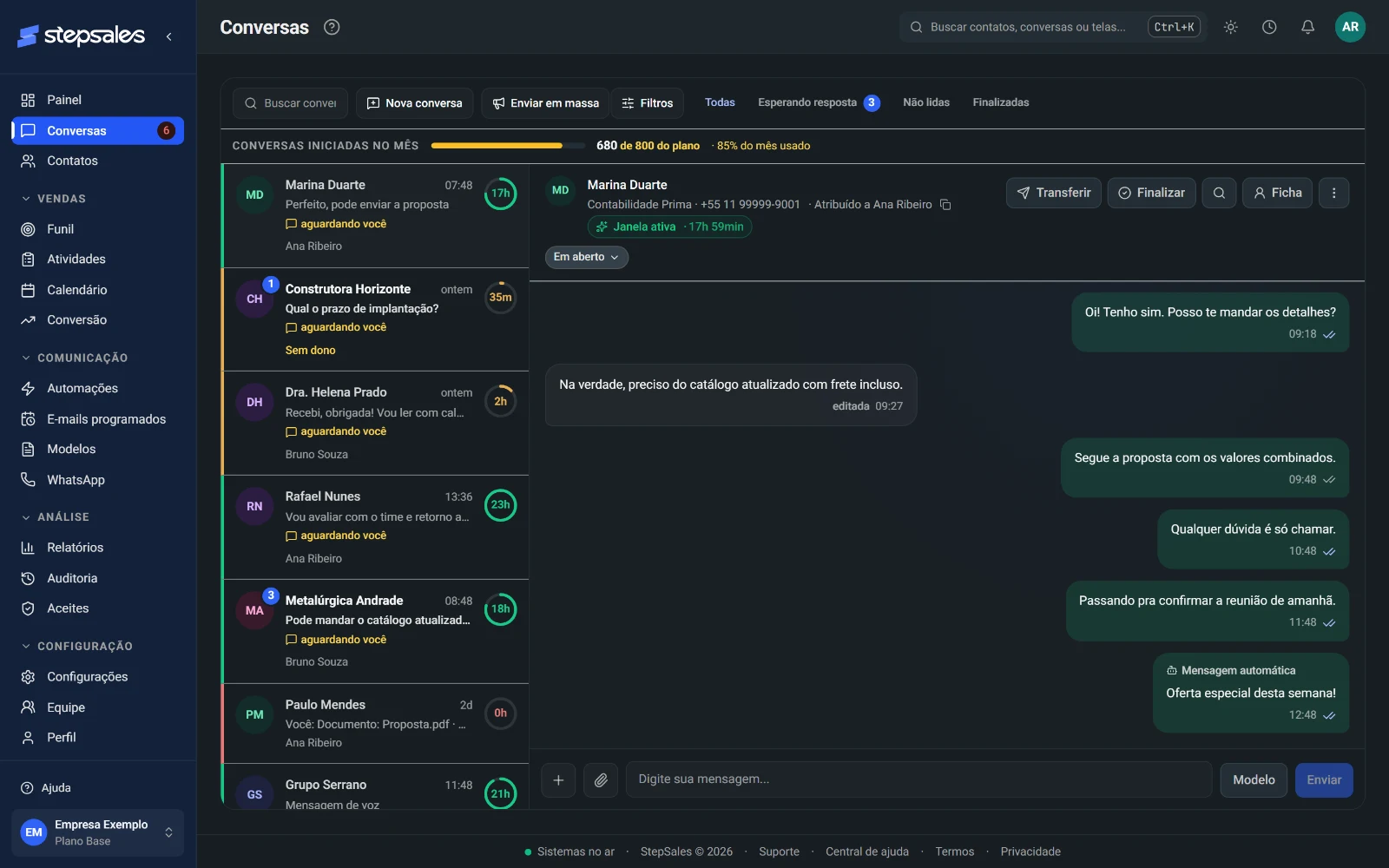Open Auditoria in the sidebar
This screenshot has width=1389, height=868.
pyautogui.click(x=98, y=578)
